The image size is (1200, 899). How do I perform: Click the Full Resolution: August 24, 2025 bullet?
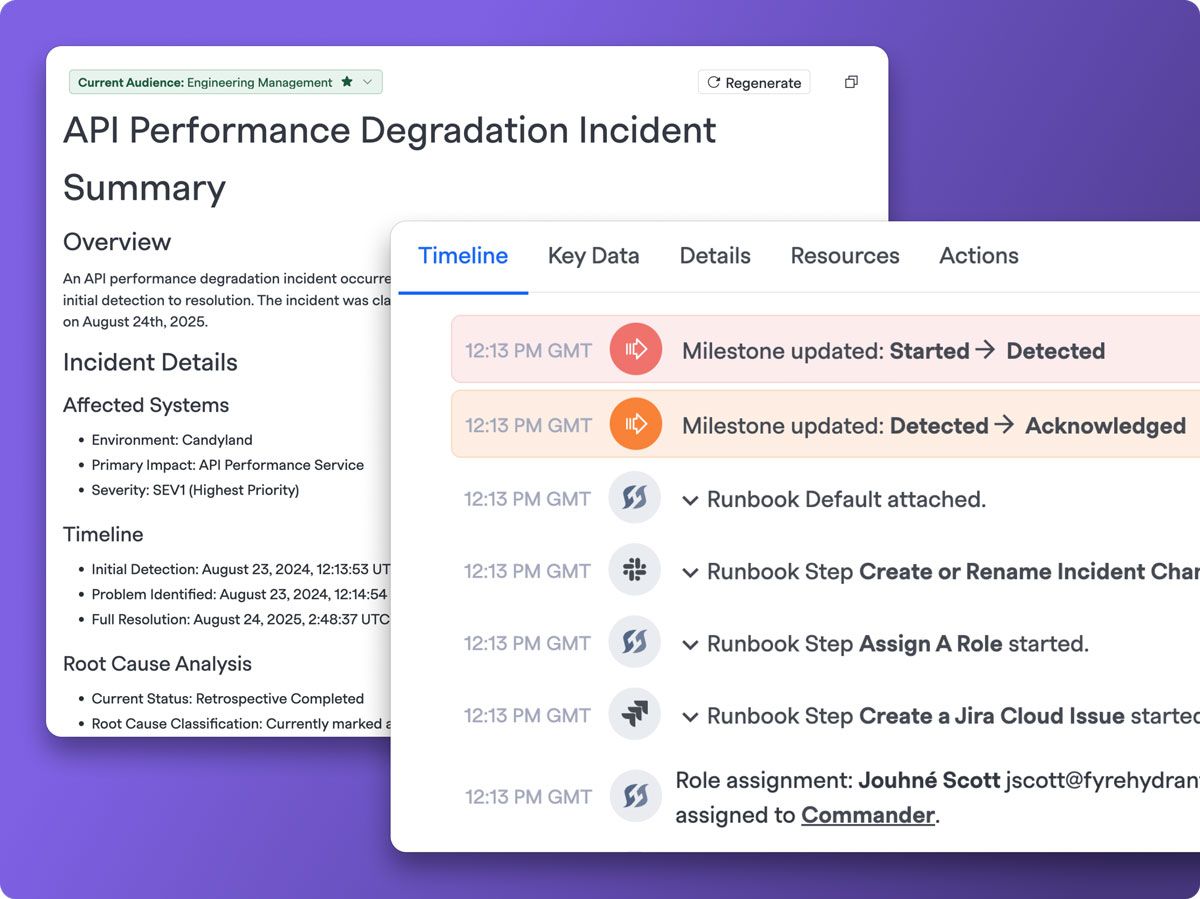coord(240,619)
